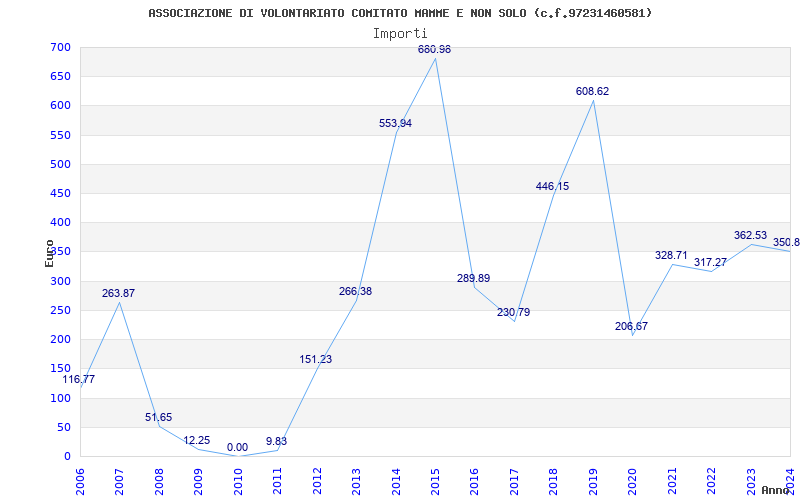Click the 50 y-axis tick label
The image size is (800, 500).
pyautogui.click(x=64, y=427)
